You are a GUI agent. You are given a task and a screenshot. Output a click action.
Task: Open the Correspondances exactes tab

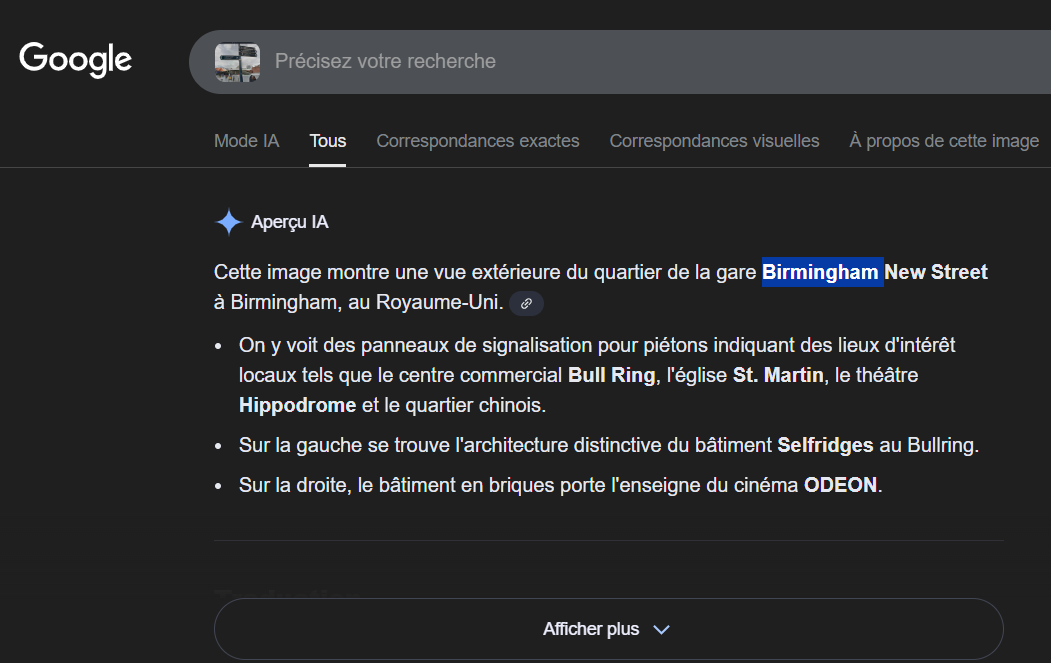click(x=478, y=141)
